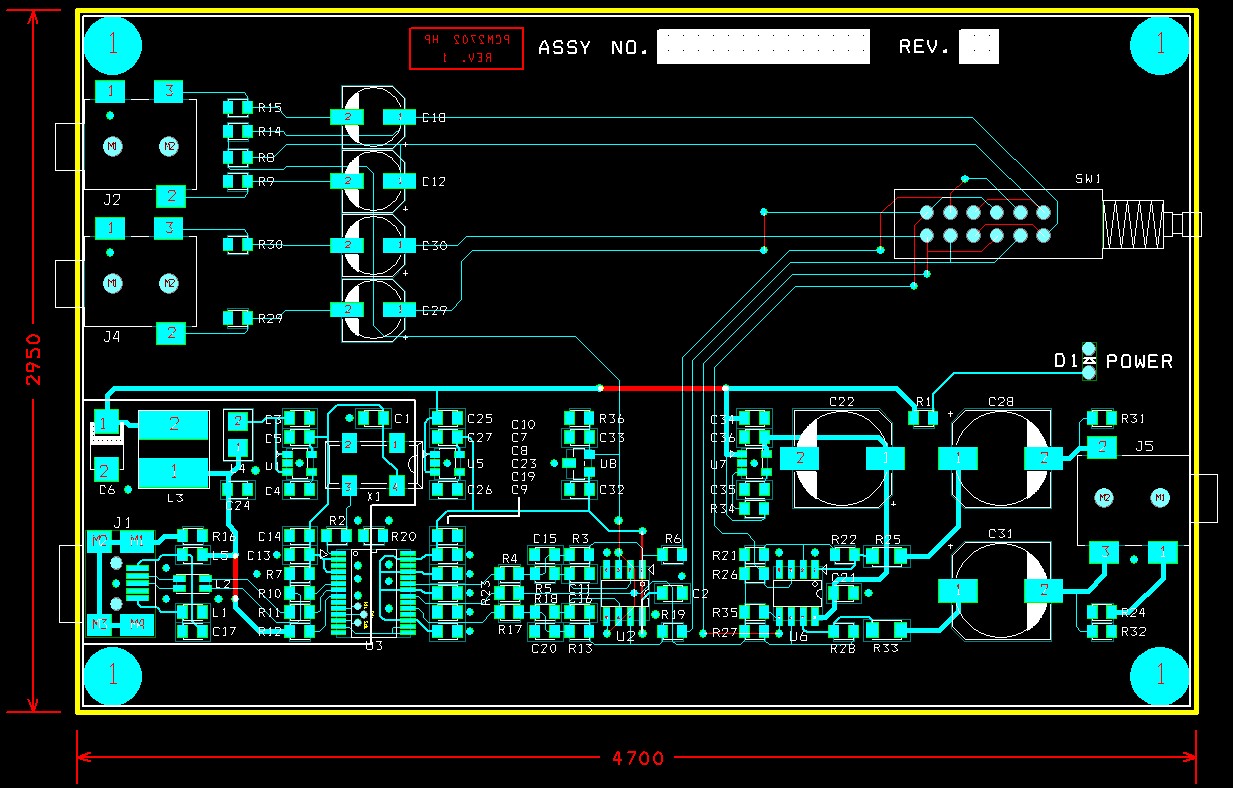Click the 'R30' resistor label

click(270, 245)
